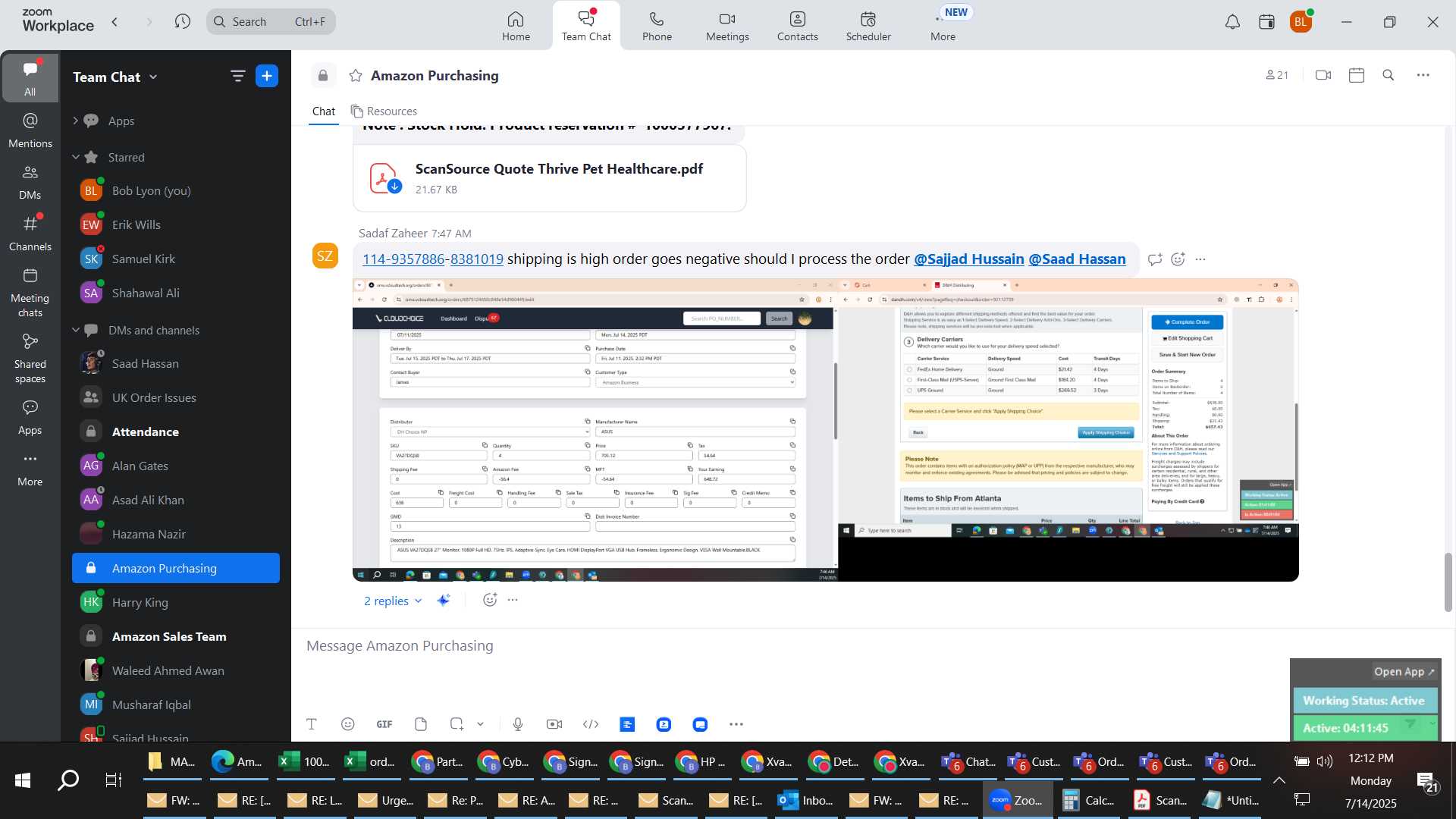Select All chats in left sidebar
Screen dimensions: 1456x819
[30, 77]
